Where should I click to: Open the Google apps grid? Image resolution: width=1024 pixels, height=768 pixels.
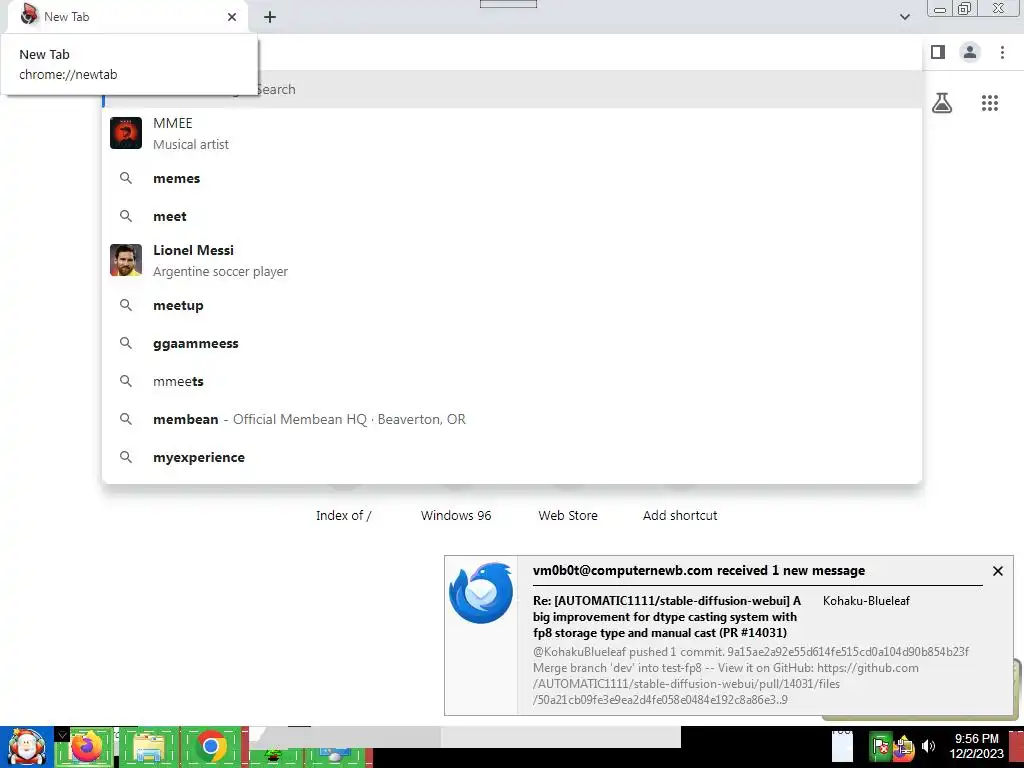pyautogui.click(x=989, y=103)
